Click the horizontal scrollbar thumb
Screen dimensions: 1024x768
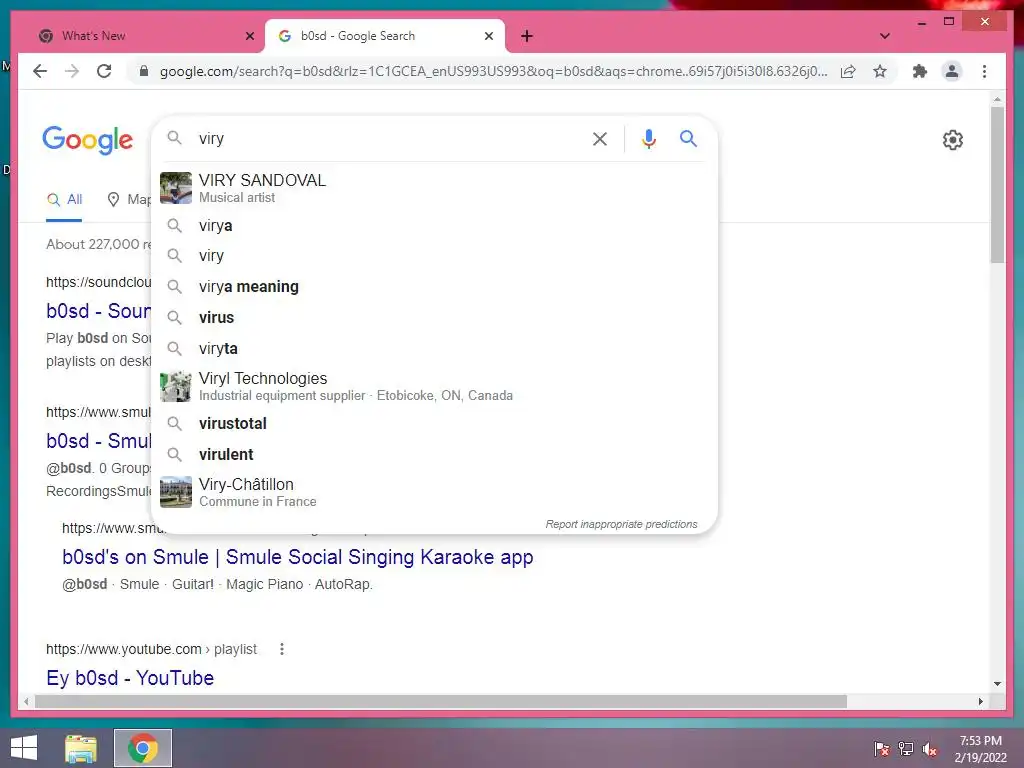(x=441, y=701)
